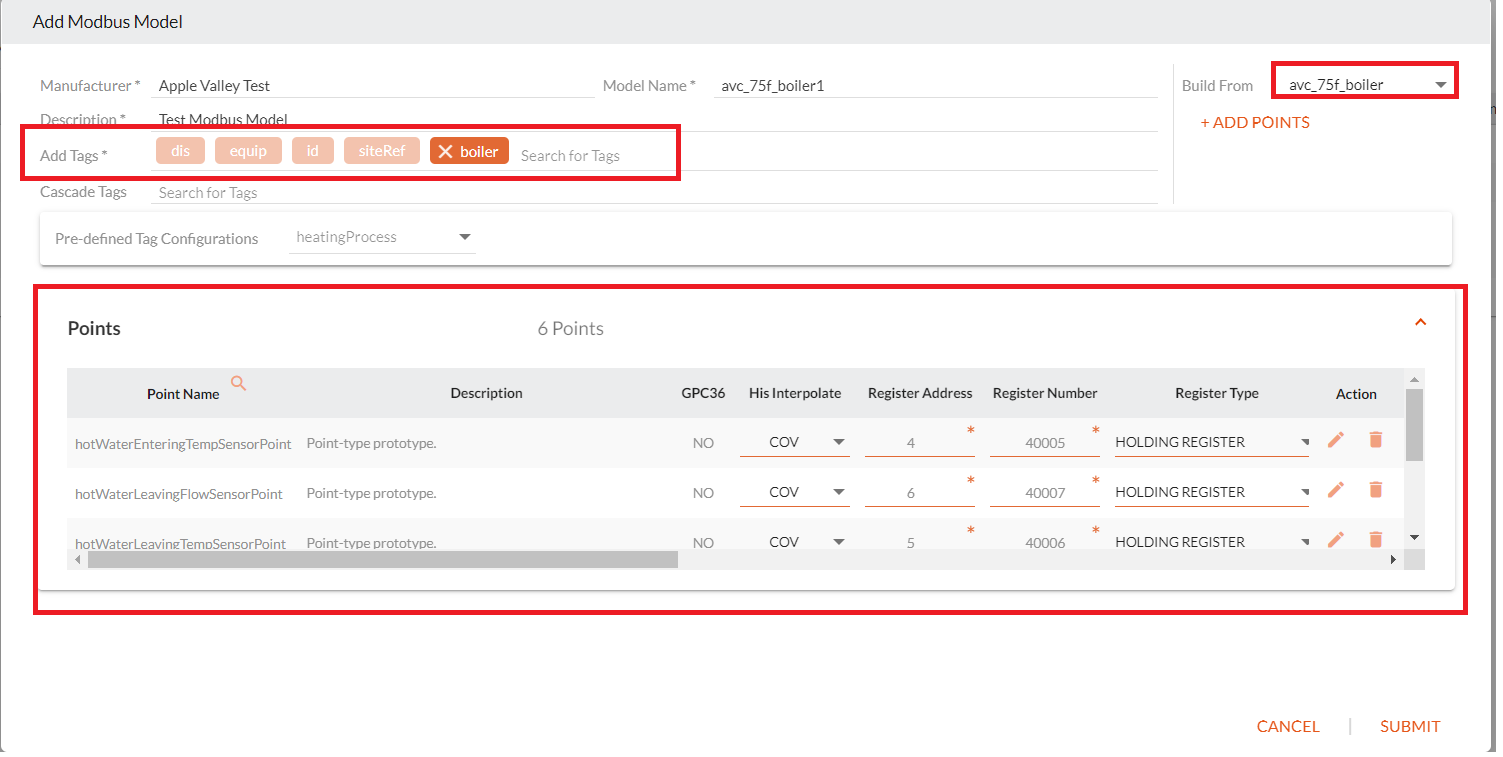Edit the hotWaterLeavingTempSensorPoint row

(x=1335, y=540)
